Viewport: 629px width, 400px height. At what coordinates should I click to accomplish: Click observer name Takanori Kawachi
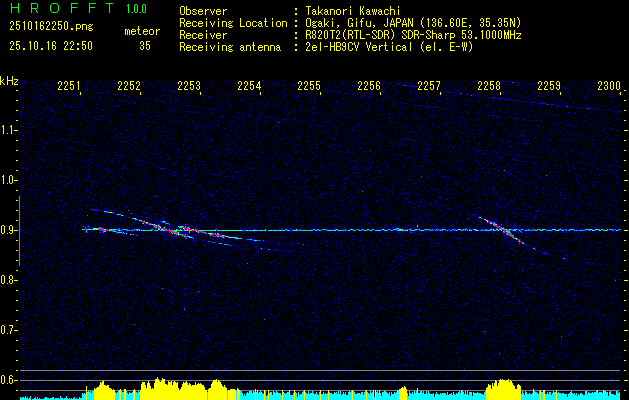pyautogui.click(x=353, y=11)
